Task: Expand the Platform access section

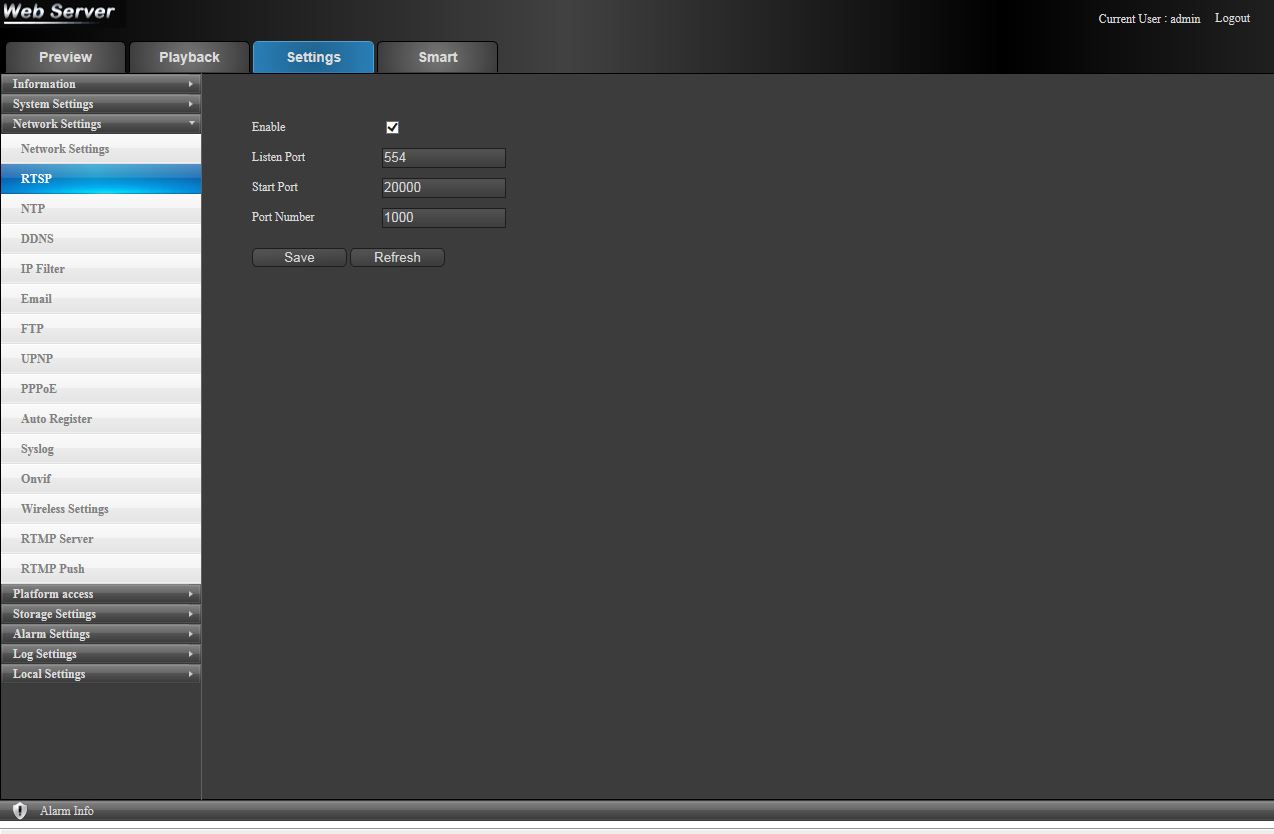Action: (x=100, y=594)
